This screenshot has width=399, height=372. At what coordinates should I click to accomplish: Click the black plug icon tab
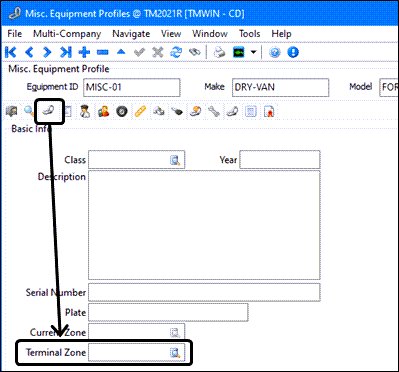point(177,112)
